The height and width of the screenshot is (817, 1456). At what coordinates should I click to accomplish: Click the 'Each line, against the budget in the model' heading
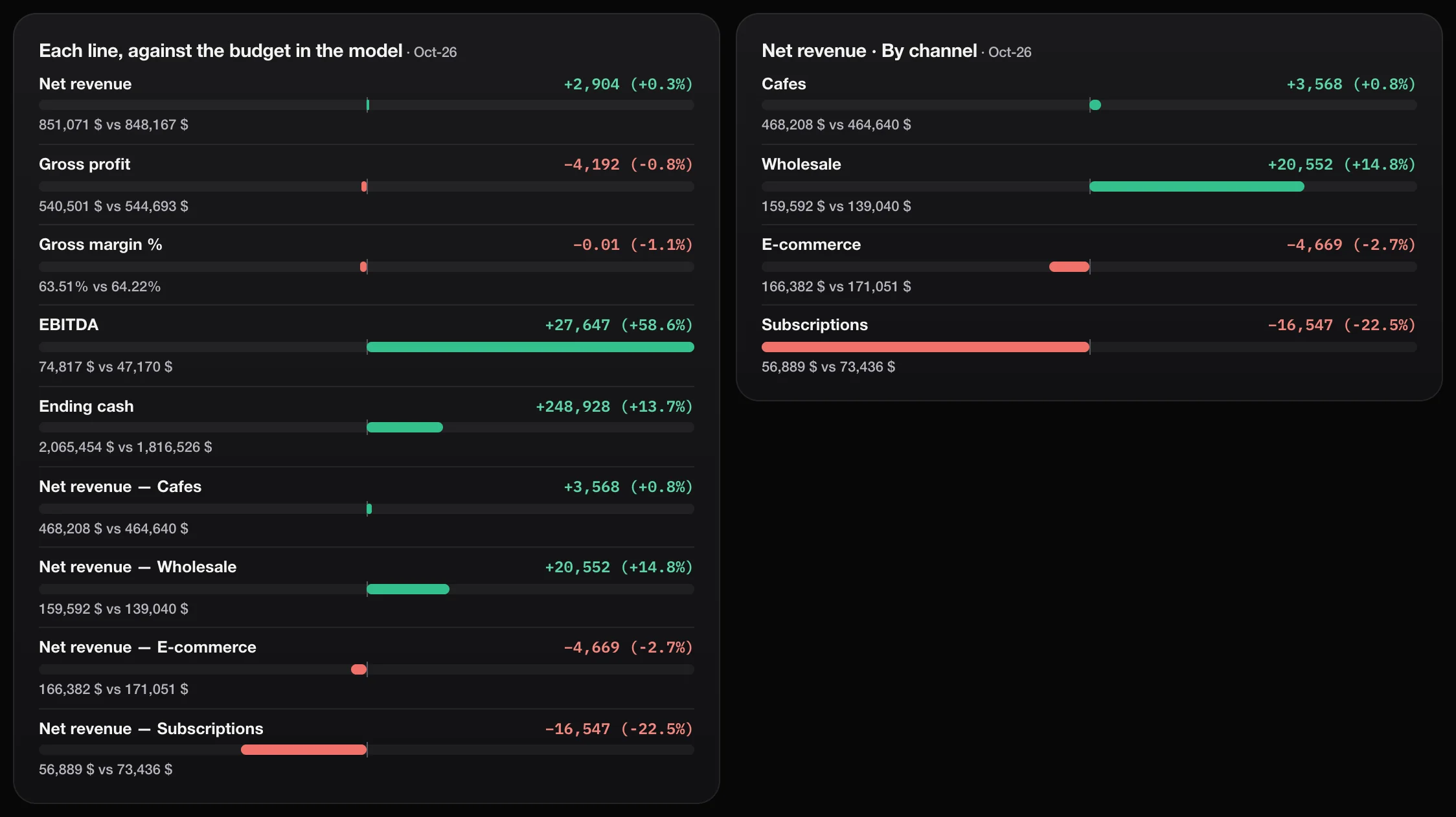click(x=220, y=50)
